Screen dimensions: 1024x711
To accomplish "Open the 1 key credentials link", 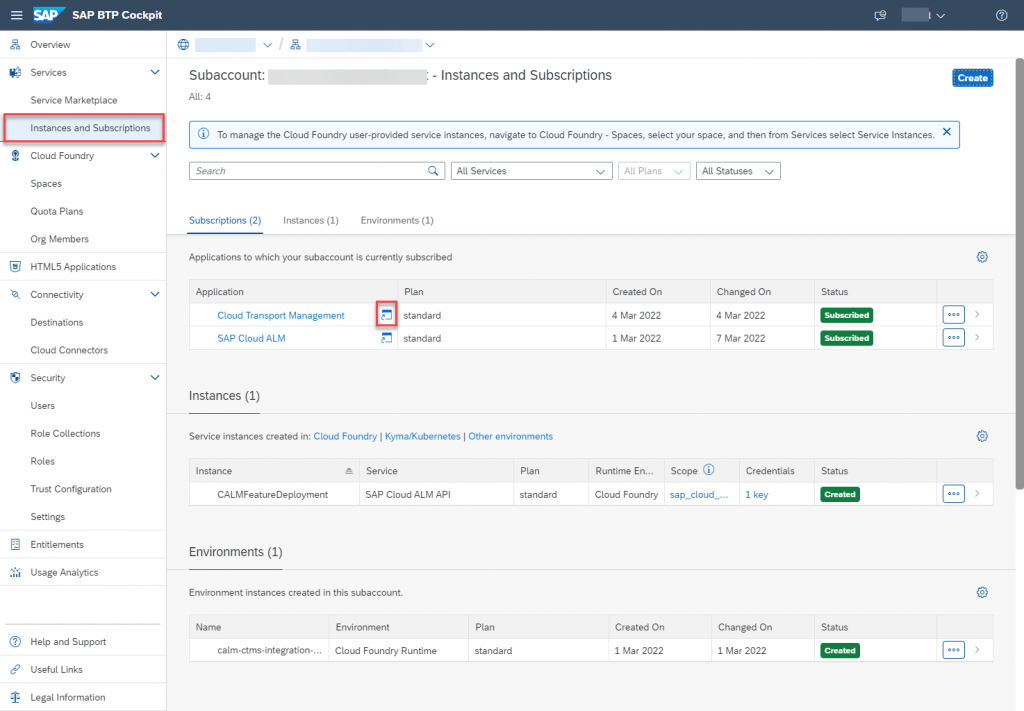I will click(x=757, y=494).
